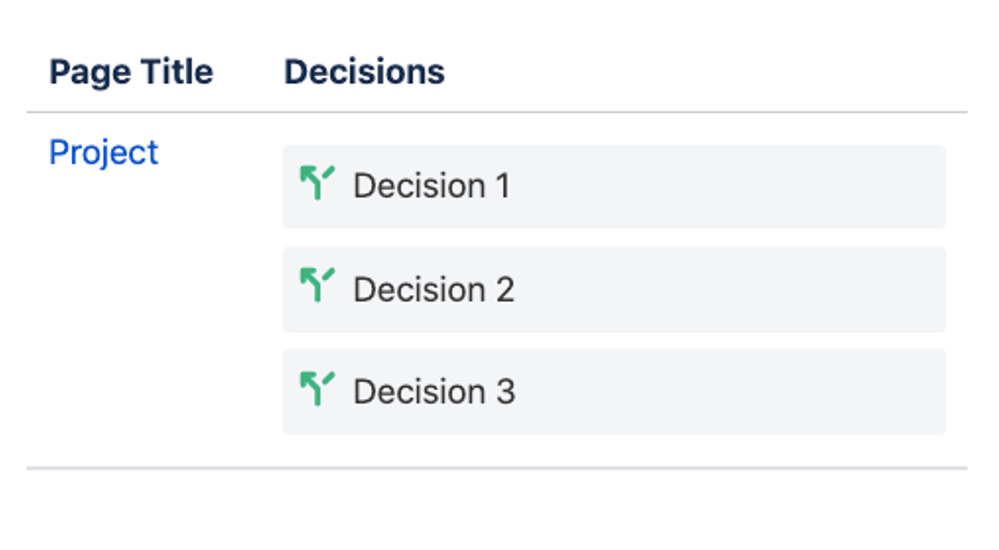This screenshot has height=550, width=999.
Task: Click the numeral 2 in Decision 2
Action: click(x=503, y=289)
